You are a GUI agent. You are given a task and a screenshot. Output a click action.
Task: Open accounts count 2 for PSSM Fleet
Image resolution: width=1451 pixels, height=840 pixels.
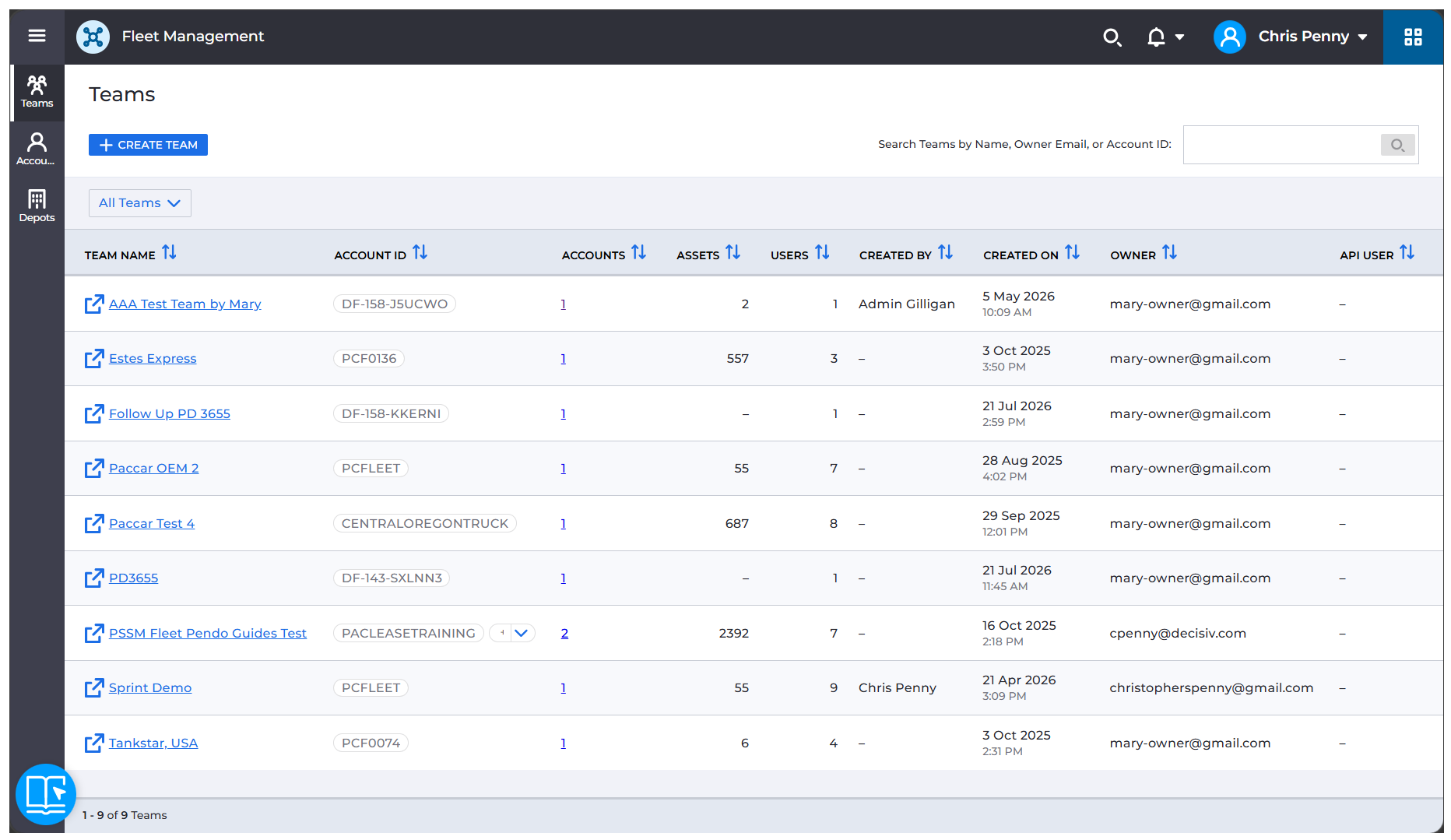coord(564,633)
